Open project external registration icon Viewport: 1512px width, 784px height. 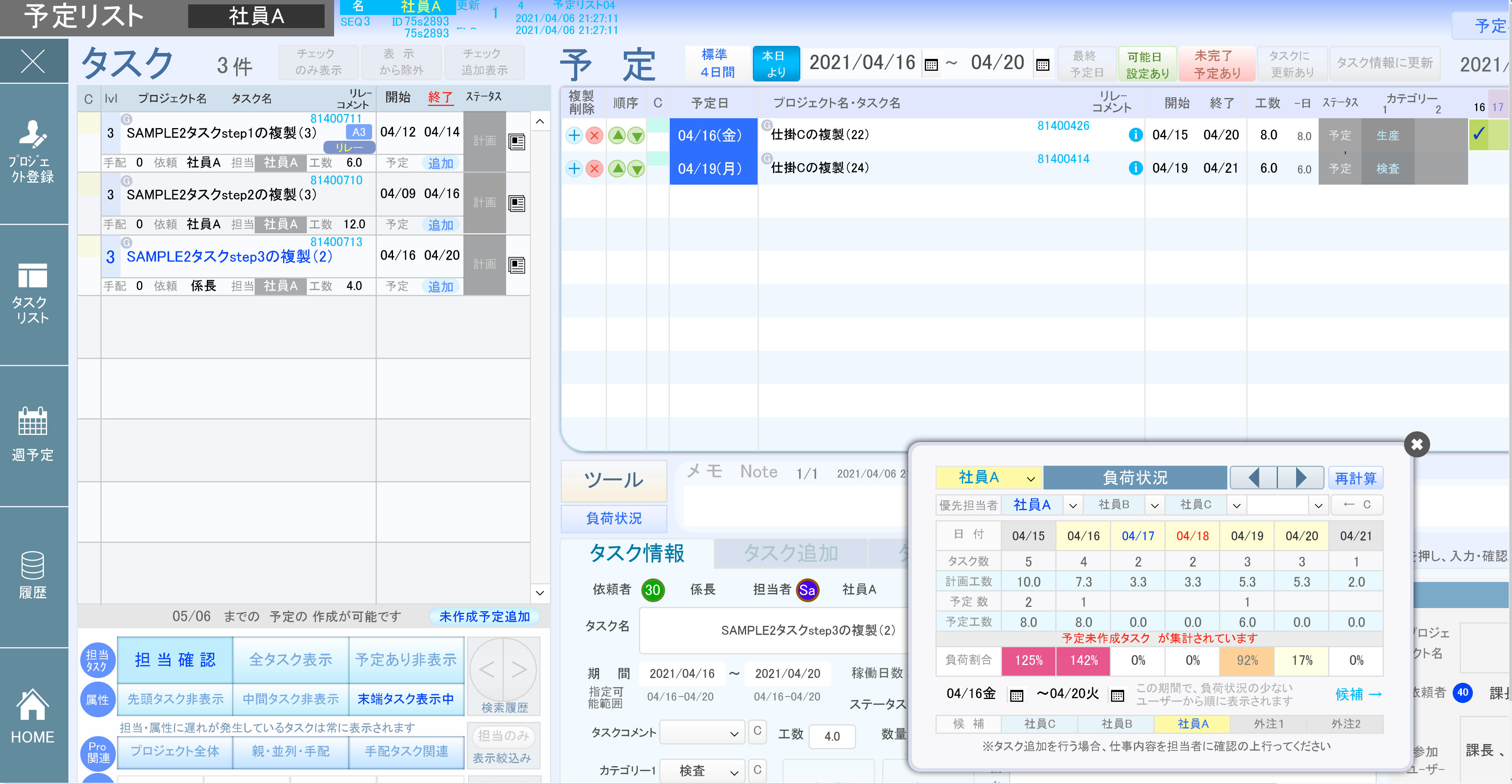33,153
